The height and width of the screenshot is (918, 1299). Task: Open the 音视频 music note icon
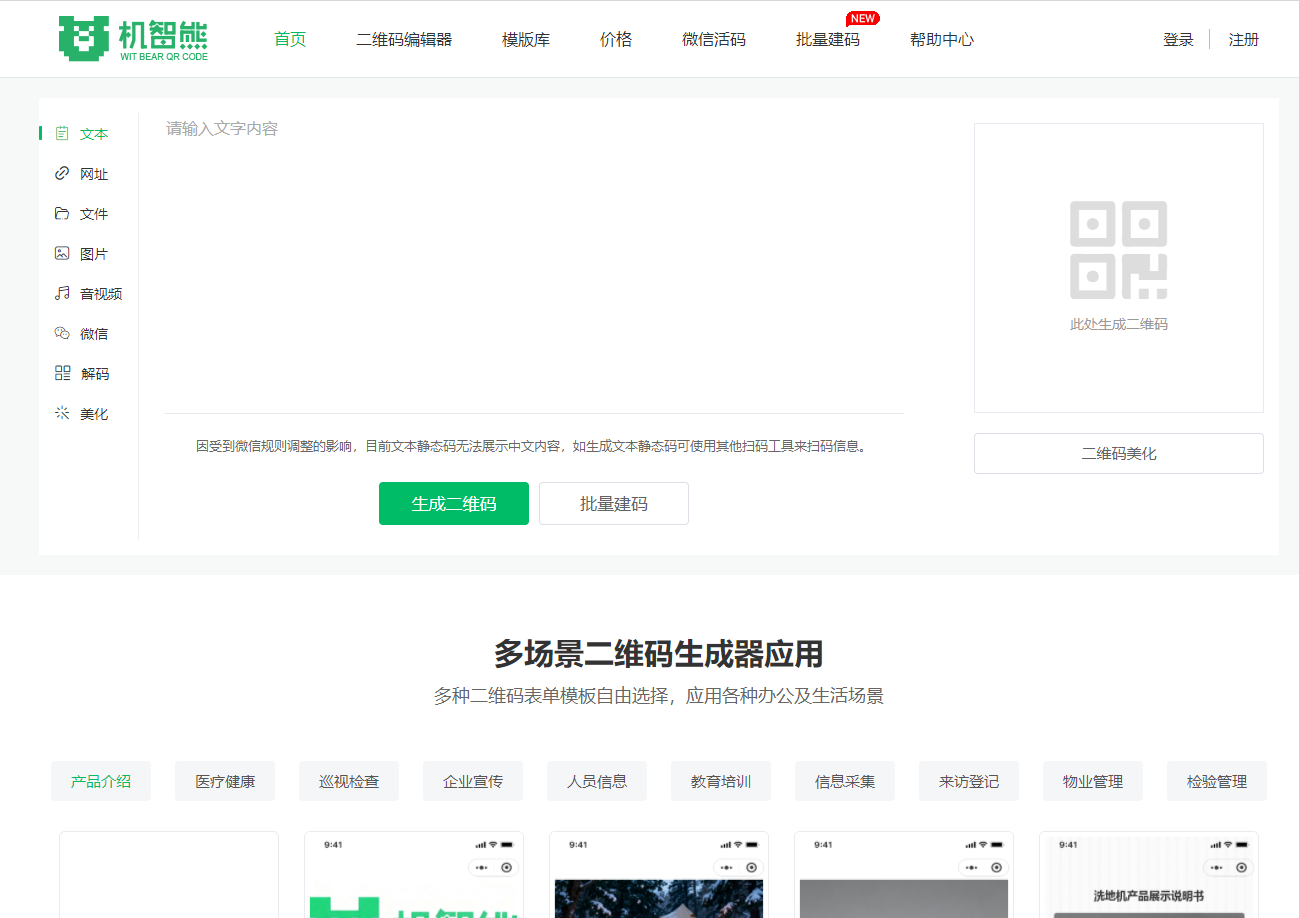coord(62,293)
